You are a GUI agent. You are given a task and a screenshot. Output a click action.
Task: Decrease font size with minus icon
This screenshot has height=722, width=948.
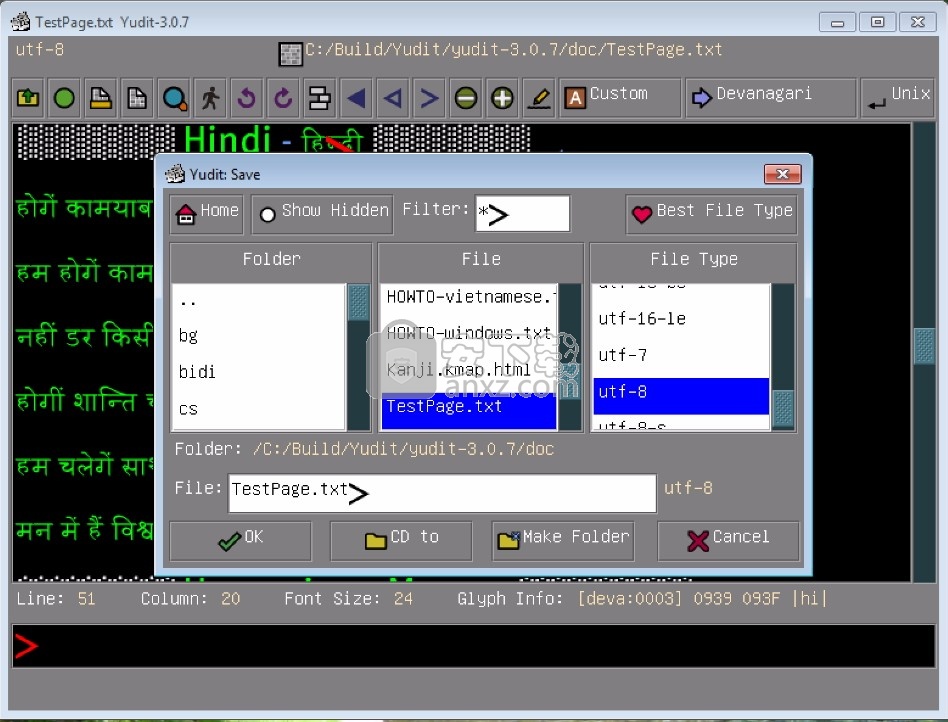[x=466, y=97]
